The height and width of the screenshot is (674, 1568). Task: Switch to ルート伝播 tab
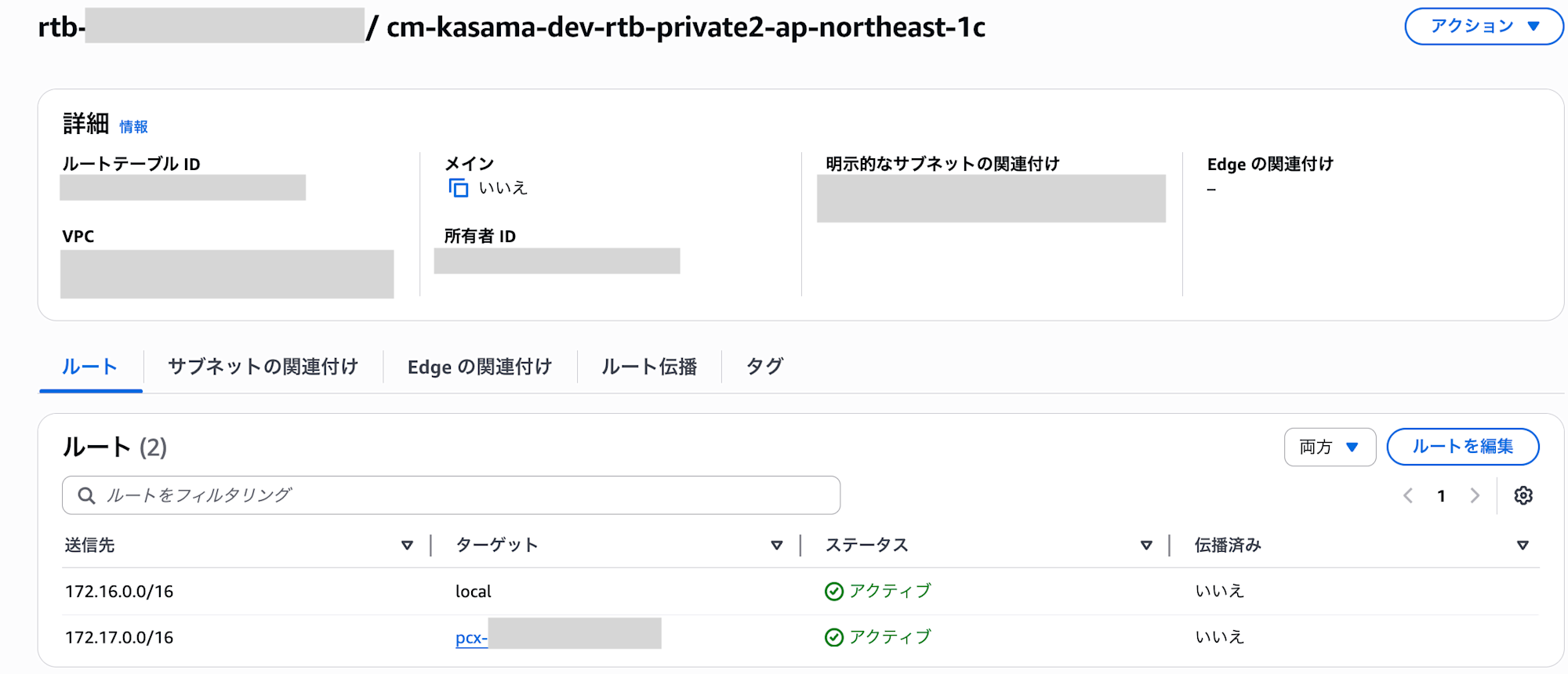coord(649,366)
